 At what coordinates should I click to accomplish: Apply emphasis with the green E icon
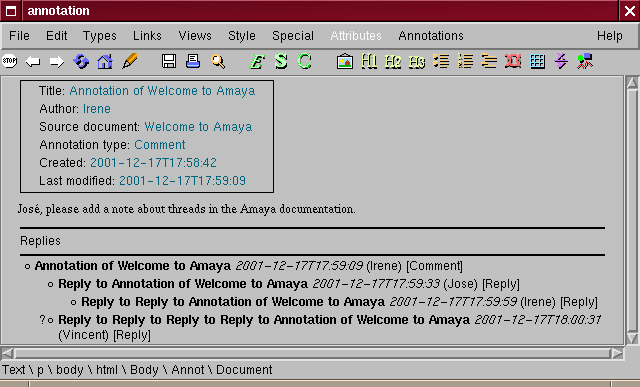pos(257,62)
